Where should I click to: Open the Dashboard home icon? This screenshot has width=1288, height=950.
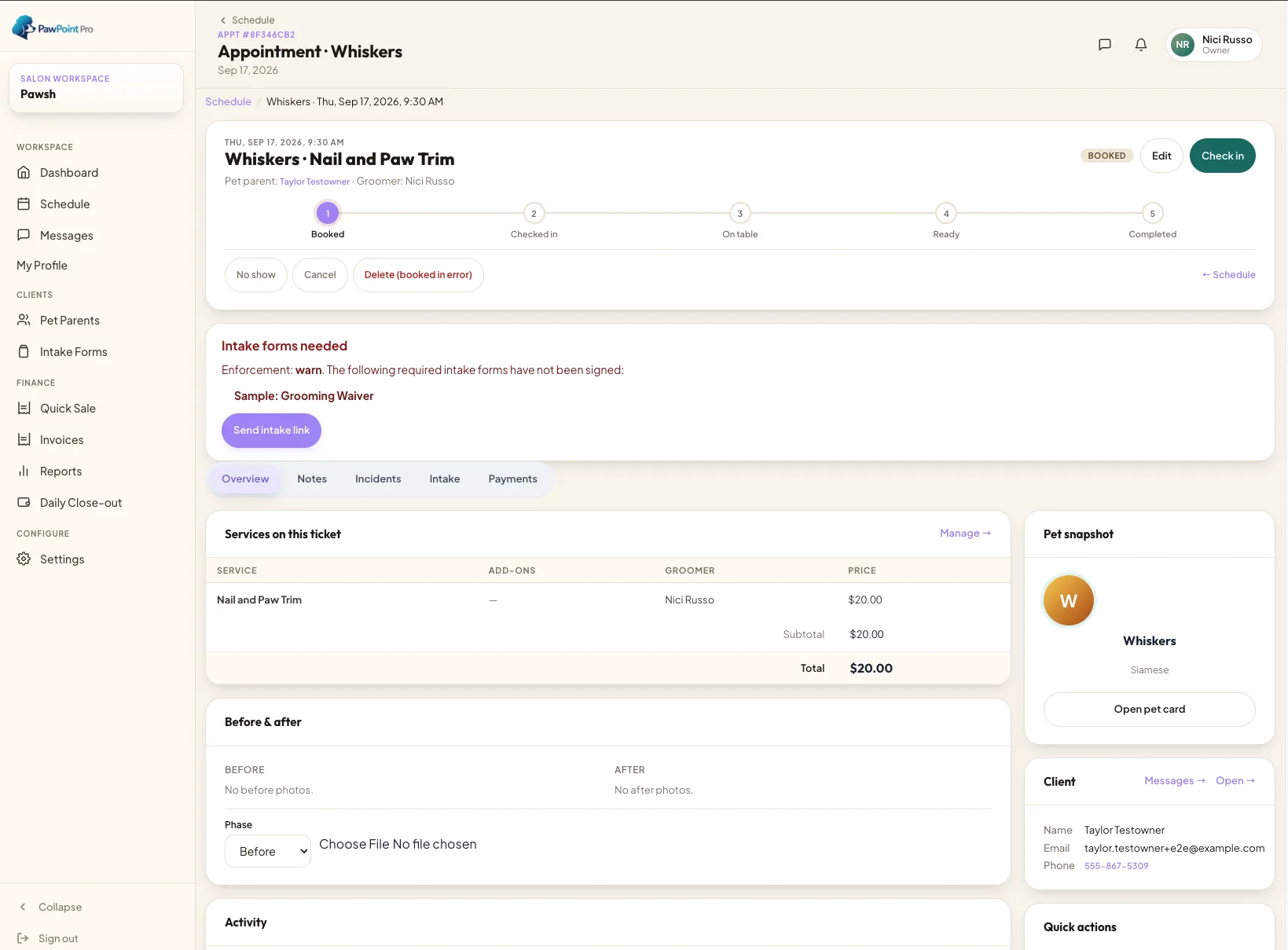coord(24,172)
